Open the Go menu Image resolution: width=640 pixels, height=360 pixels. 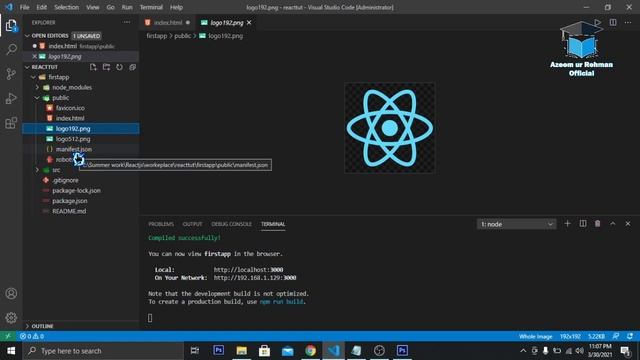(110, 7)
